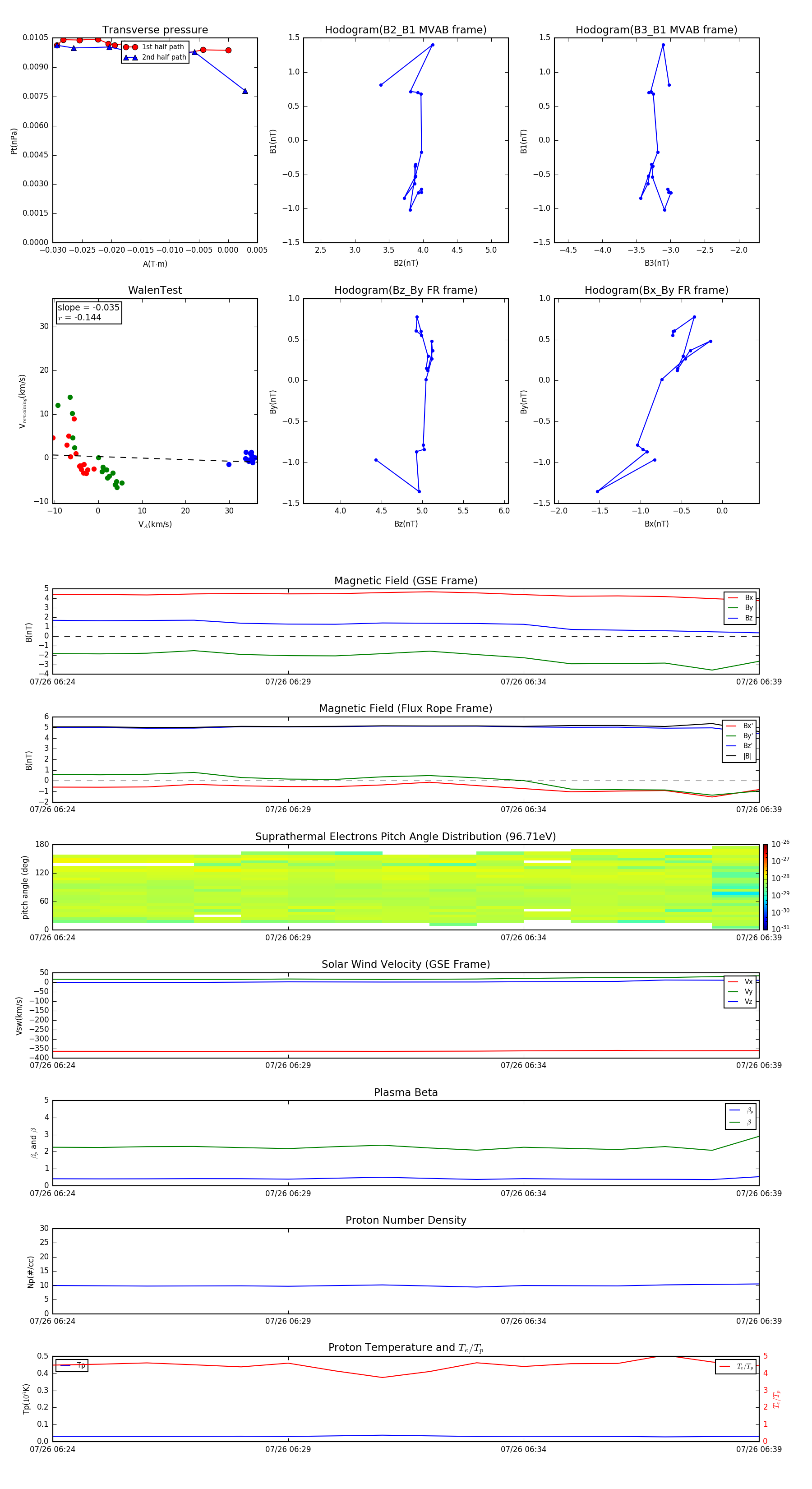
Task: Click the 'Suprathermal Electrons Pitch Angle Distribution' title
Action: coord(405,837)
